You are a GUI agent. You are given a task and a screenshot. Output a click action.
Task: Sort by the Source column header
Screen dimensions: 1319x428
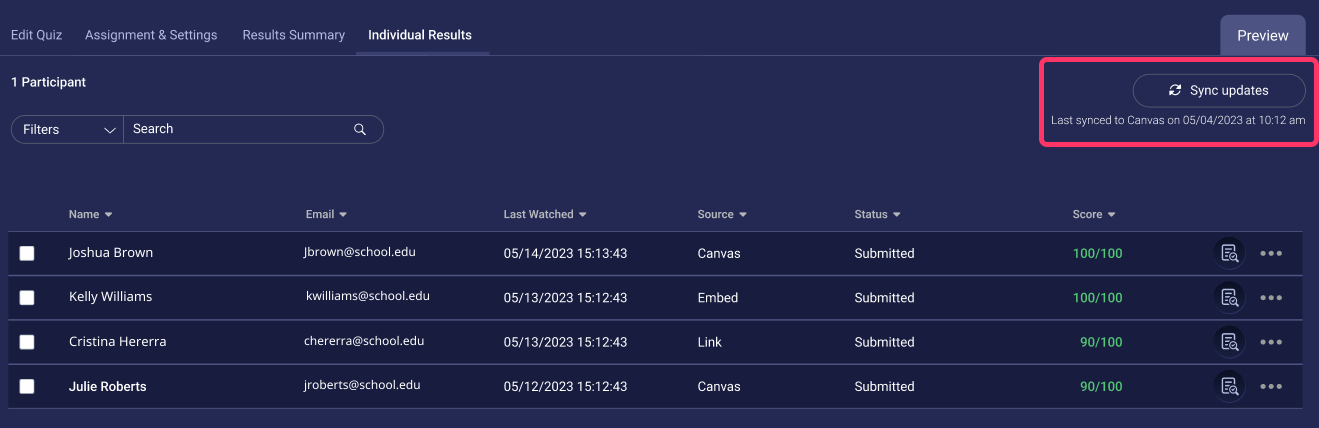[722, 214]
